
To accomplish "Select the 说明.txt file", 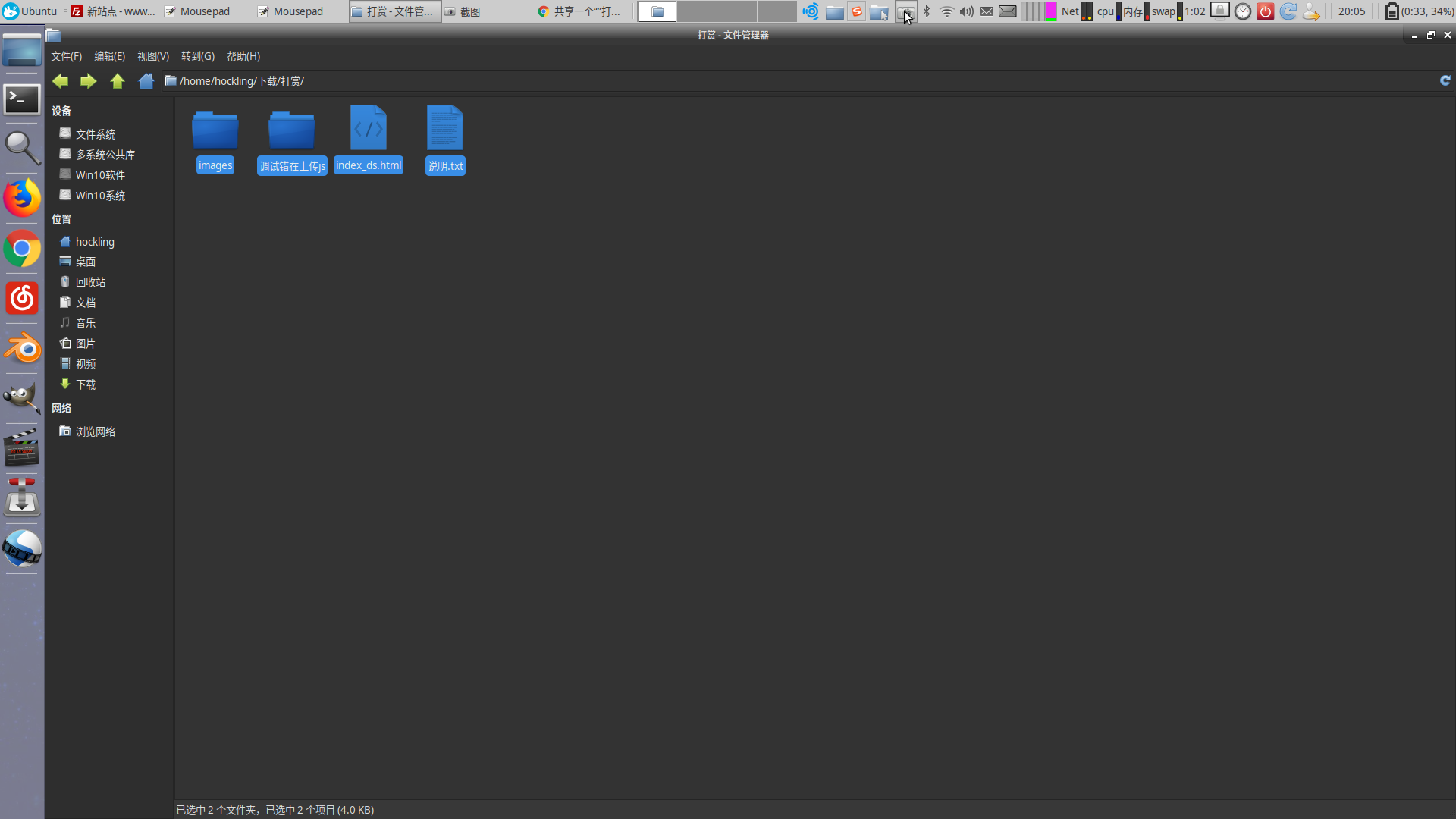I will click(445, 141).
